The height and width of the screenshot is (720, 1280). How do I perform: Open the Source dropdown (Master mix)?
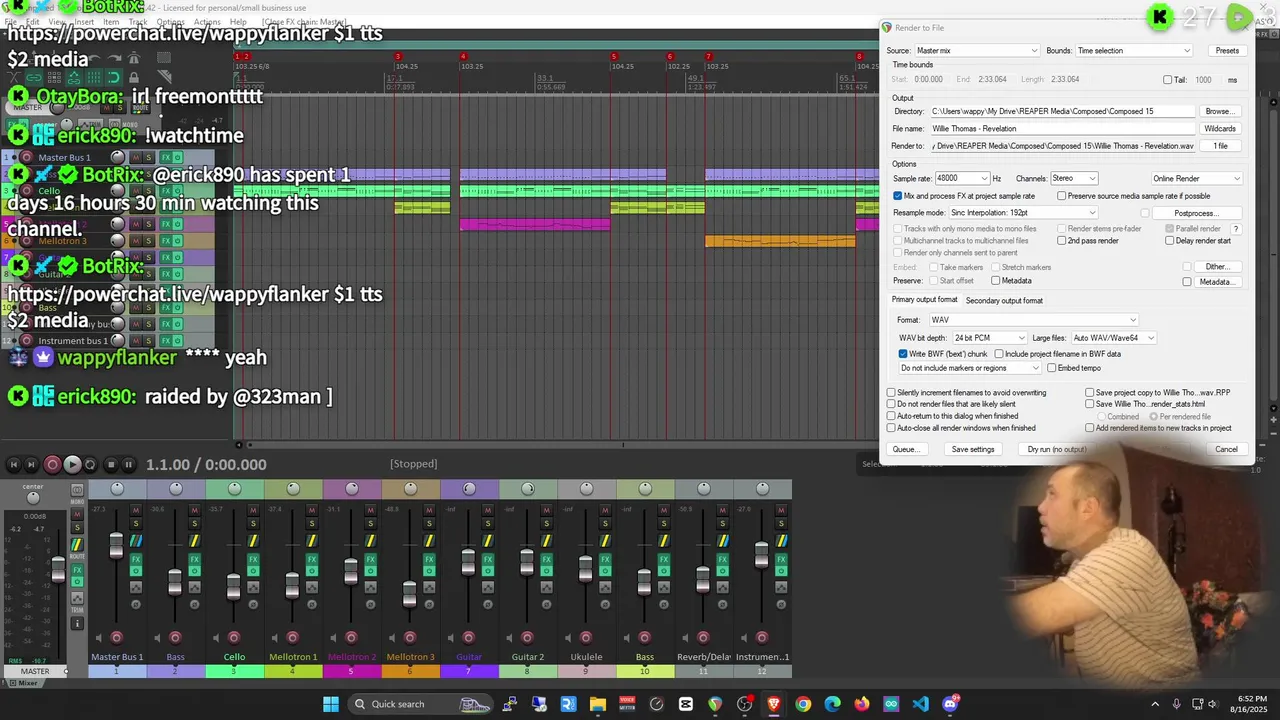(x=977, y=51)
